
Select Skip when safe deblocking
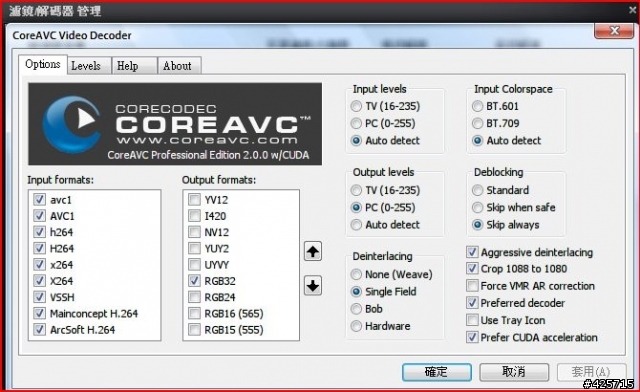pos(477,207)
